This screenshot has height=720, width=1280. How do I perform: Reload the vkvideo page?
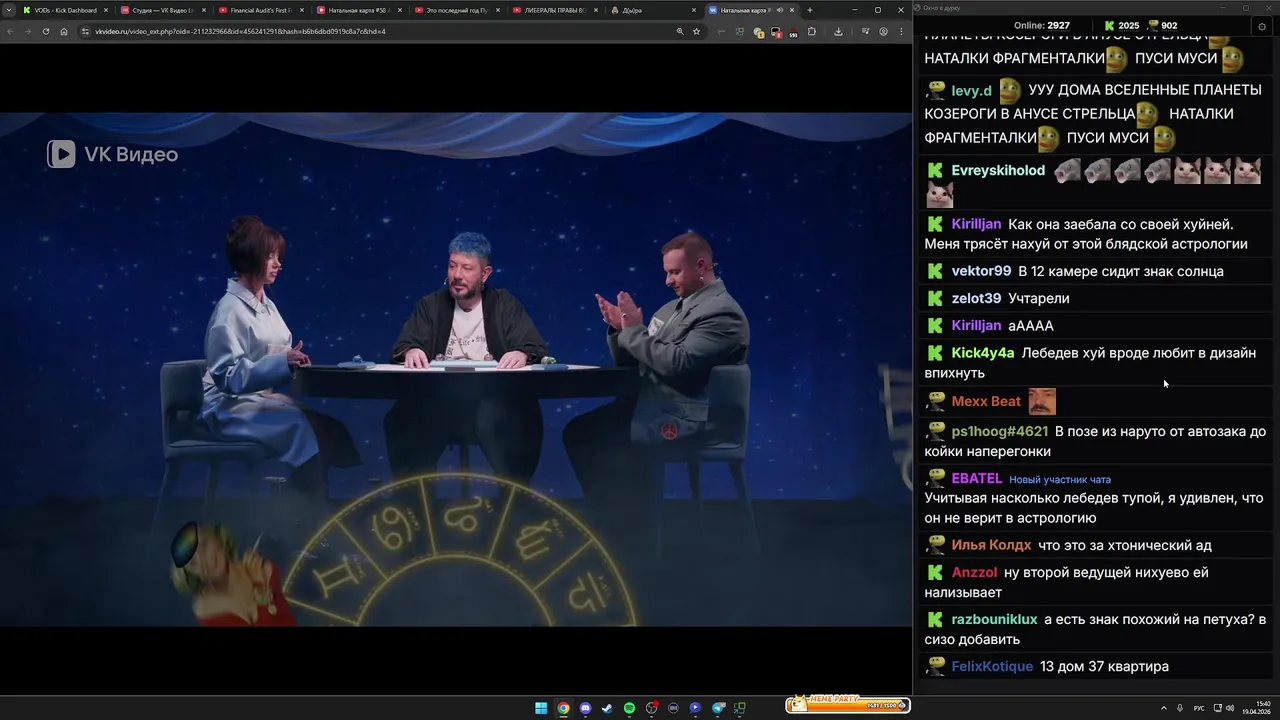point(45,31)
